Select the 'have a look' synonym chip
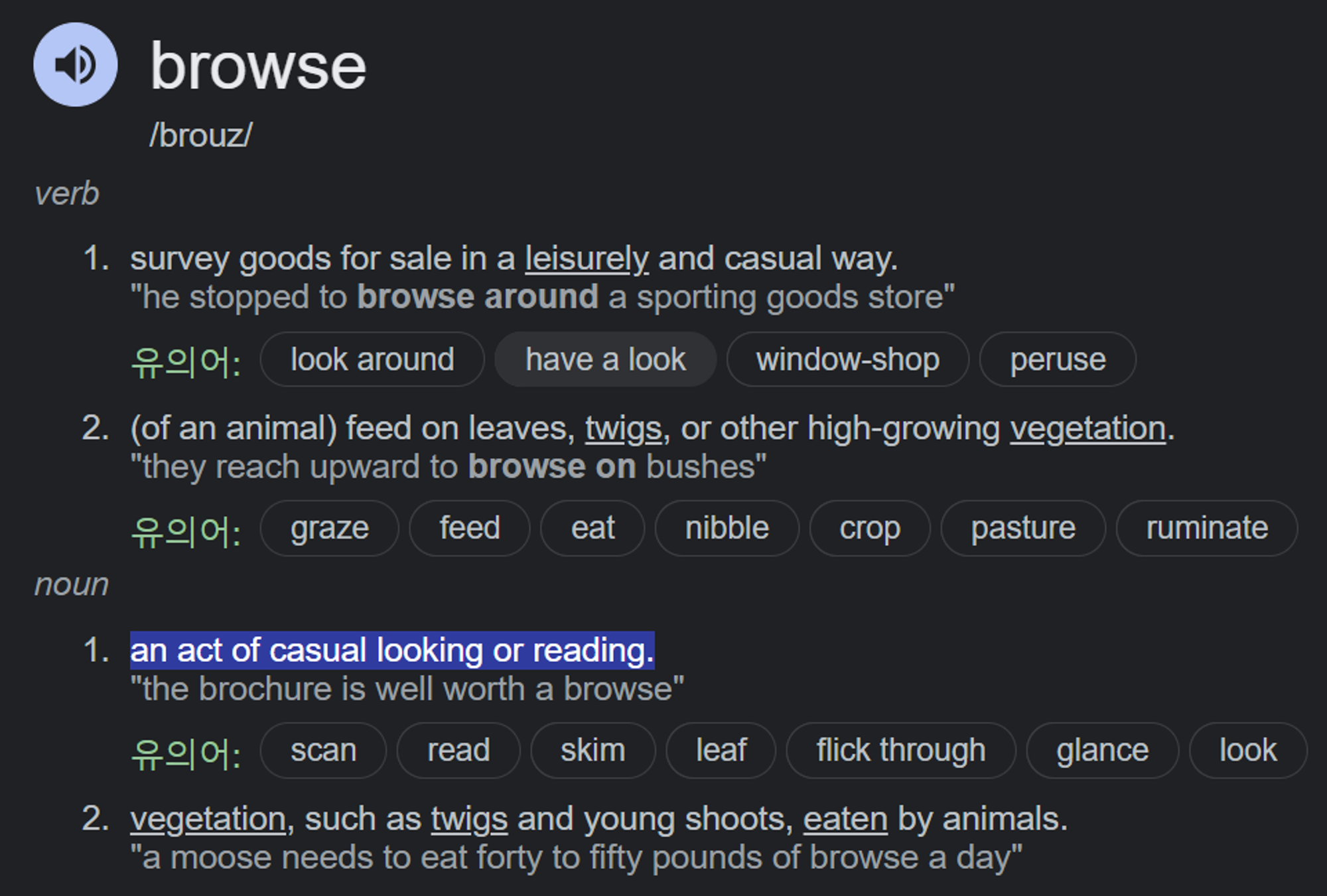Image resolution: width=1327 pixels, height=896 pixels. click(x=605, y=359)
